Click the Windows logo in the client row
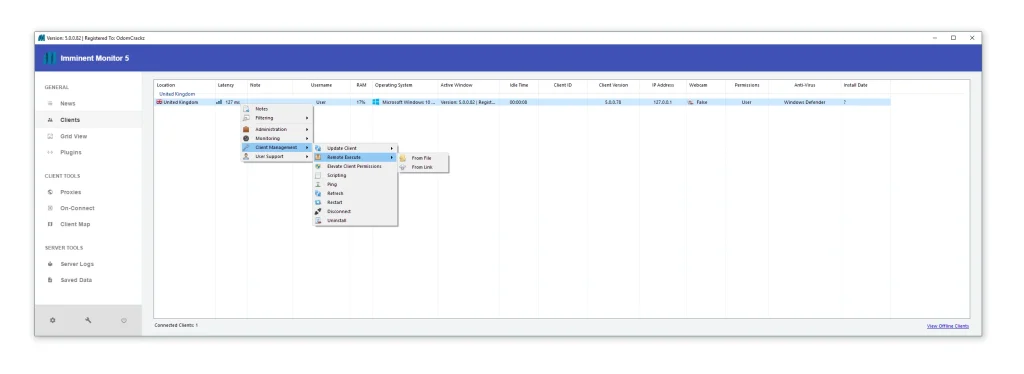The width and height of the screenshot is (1024, 374). [x=376, y=102]
